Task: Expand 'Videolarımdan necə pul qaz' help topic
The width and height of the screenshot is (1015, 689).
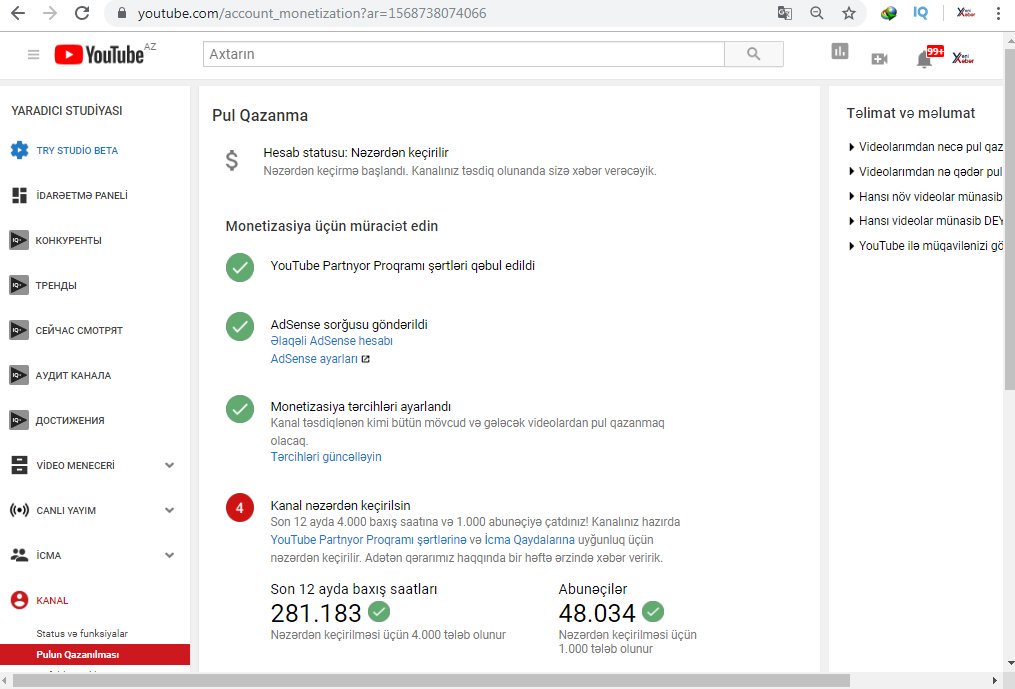Action: 926,147
